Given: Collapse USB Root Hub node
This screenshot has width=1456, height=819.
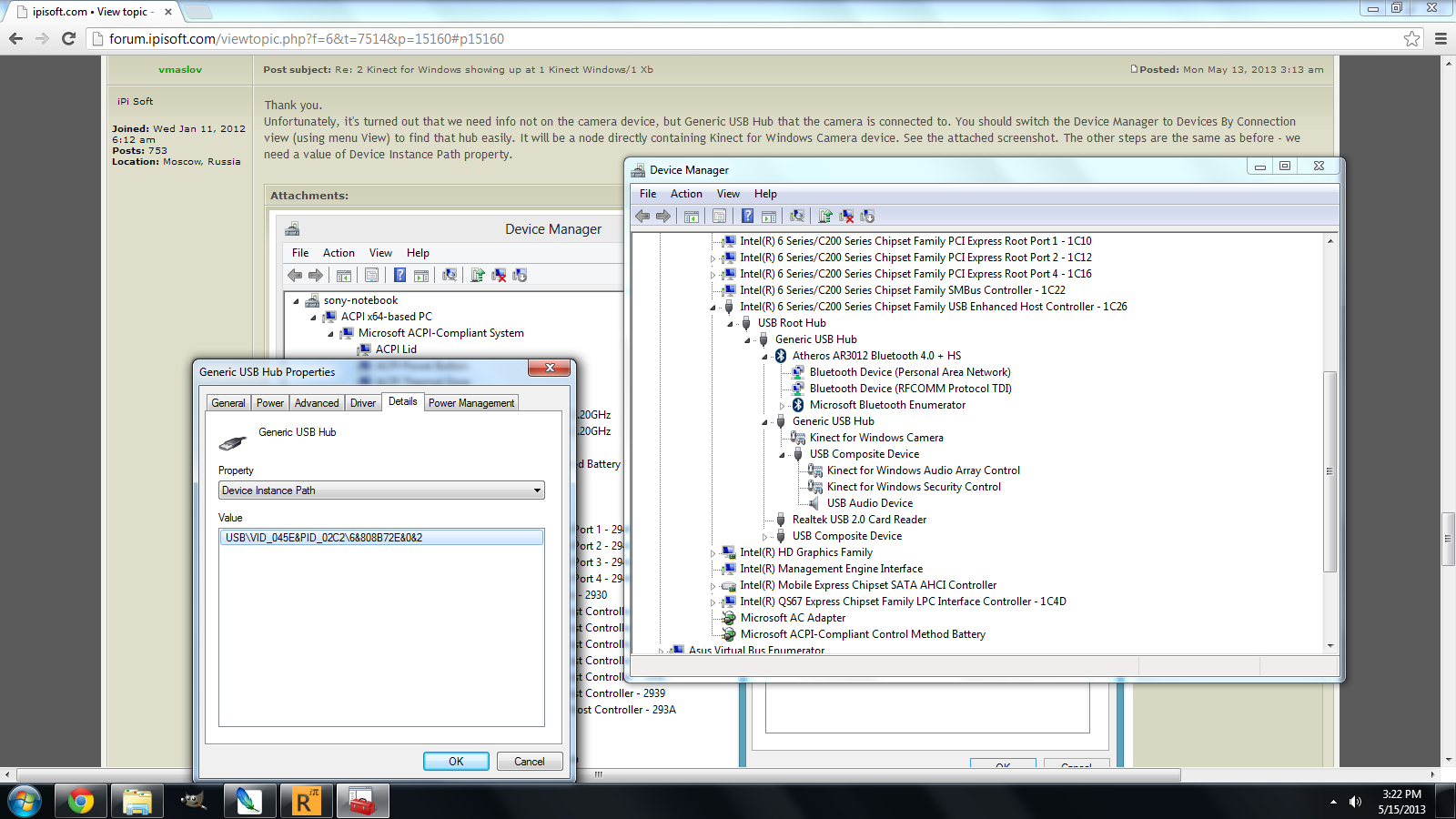Looking at the screenshot, I should [x=731, y=324].
